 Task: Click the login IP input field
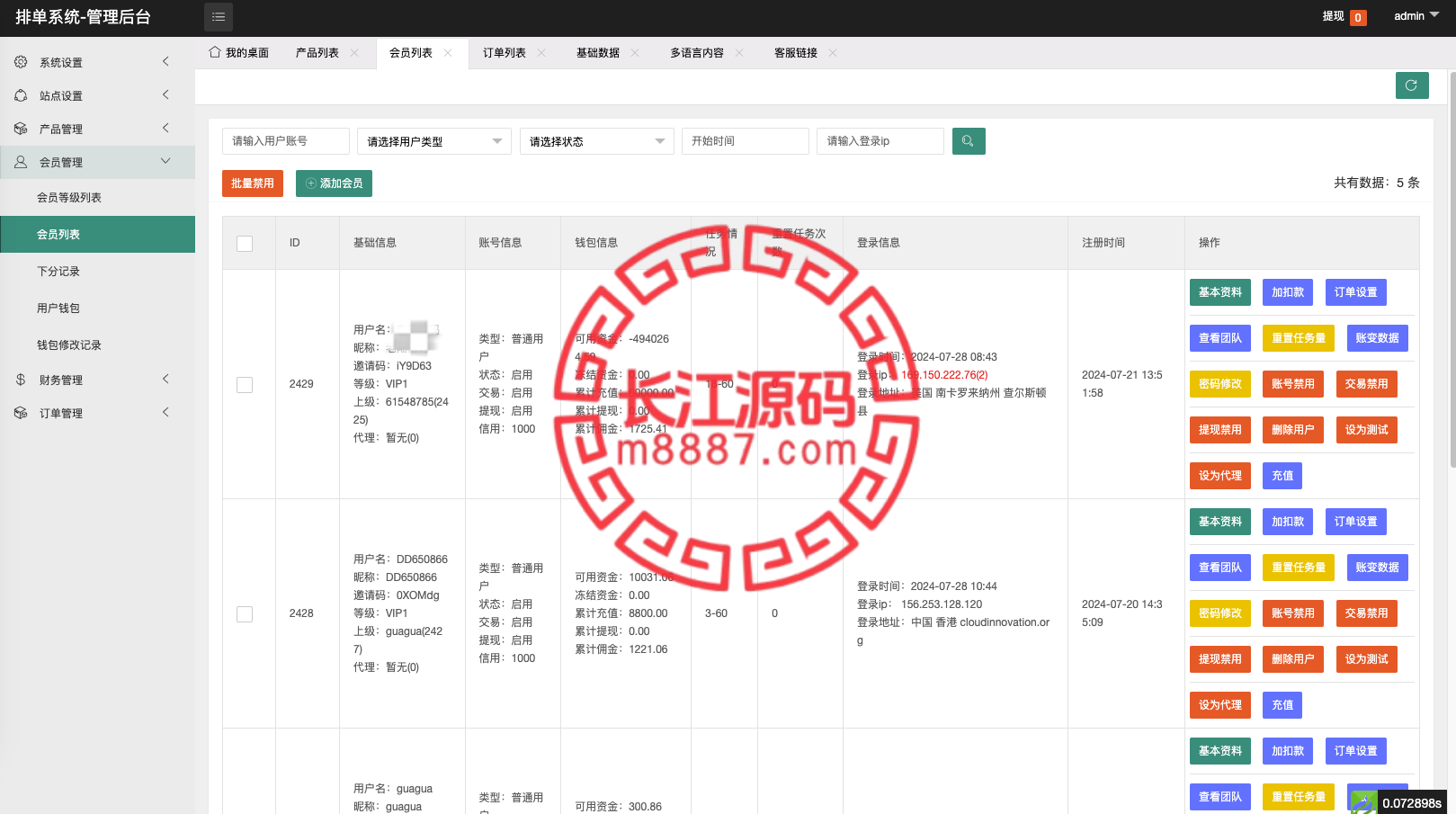coord(880,141)
